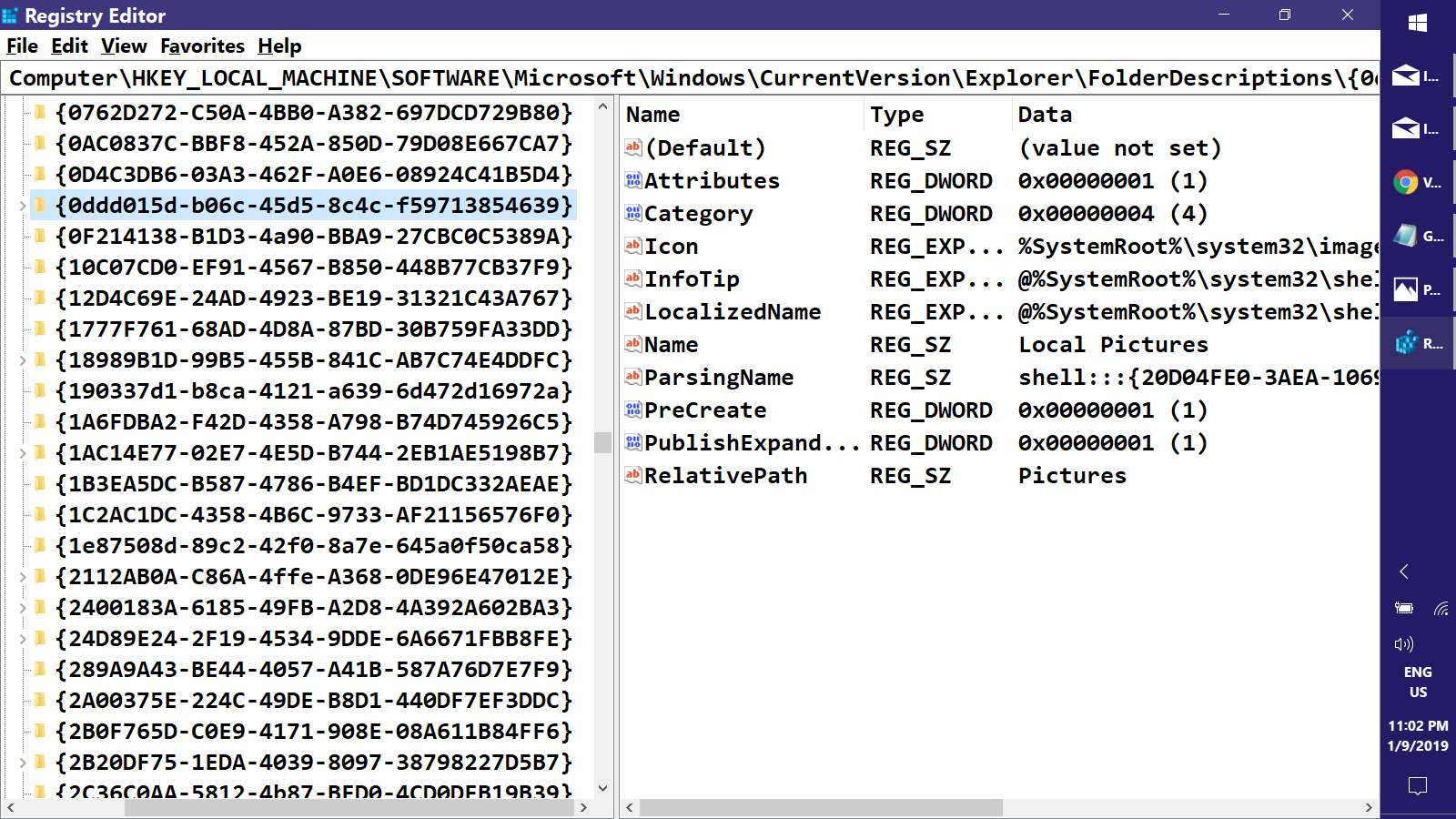This screenshot has width=1456, height=819.
Task: Click the RelativePath string value icon
Action: [633, 475]
